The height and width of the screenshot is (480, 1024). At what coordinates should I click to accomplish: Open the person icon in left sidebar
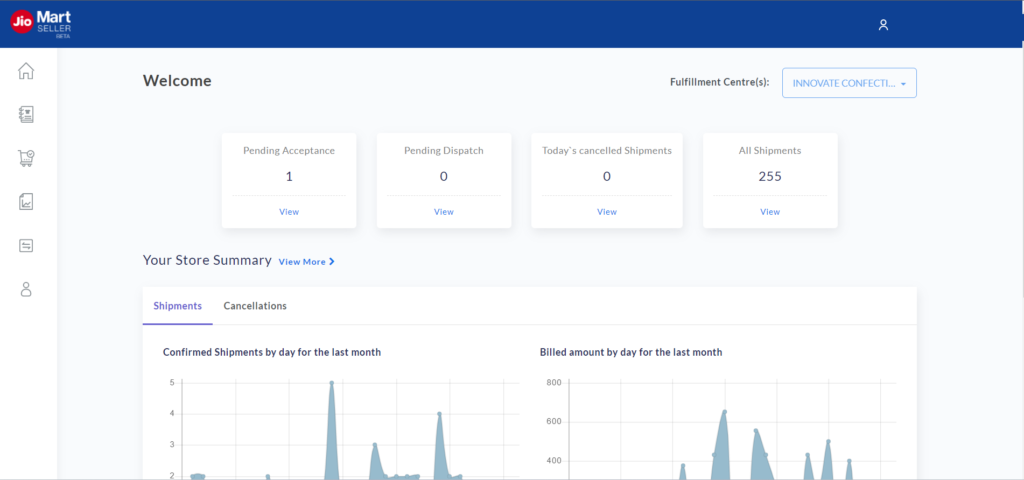point(26,289)
